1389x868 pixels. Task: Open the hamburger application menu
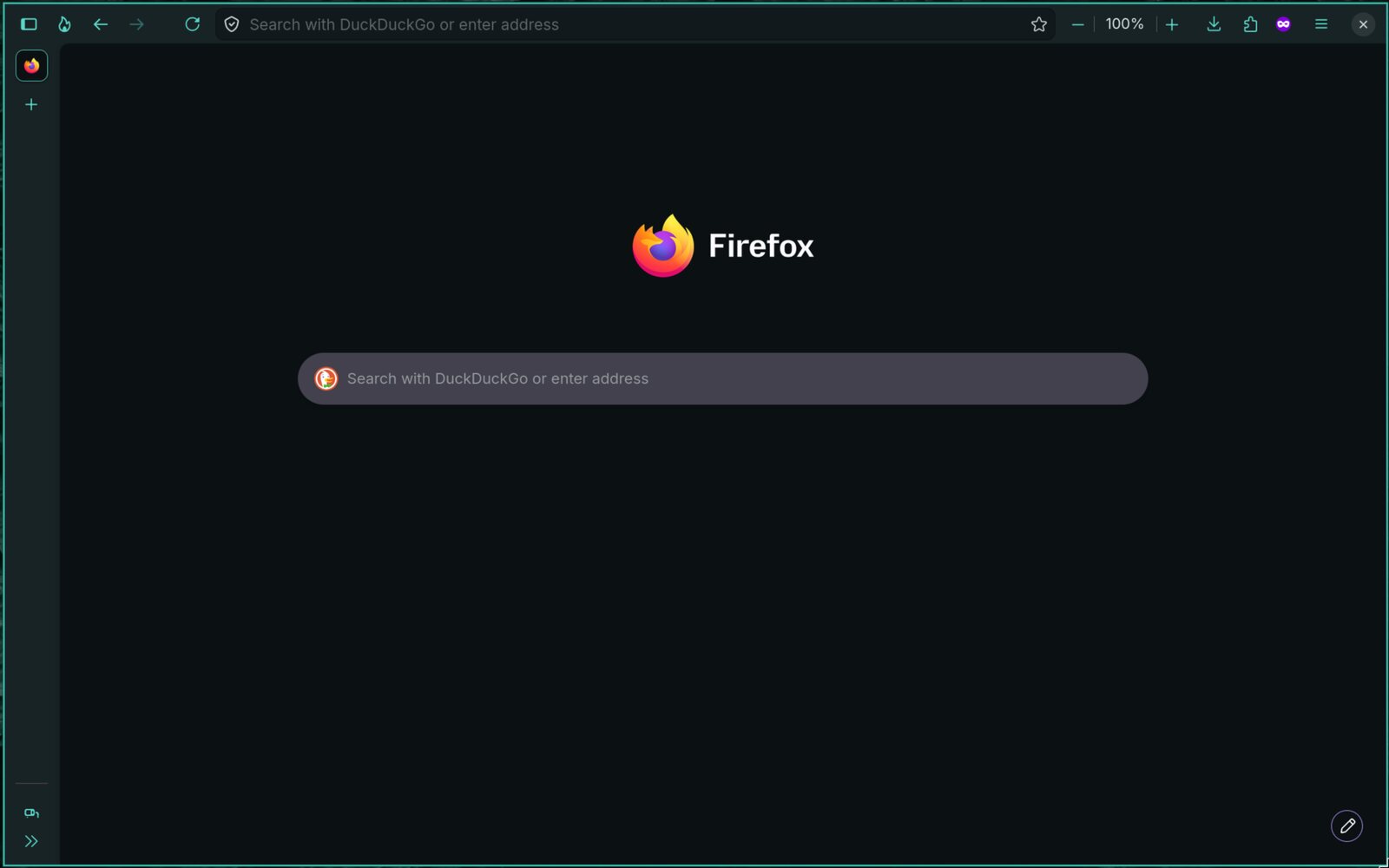[1320, 24]
